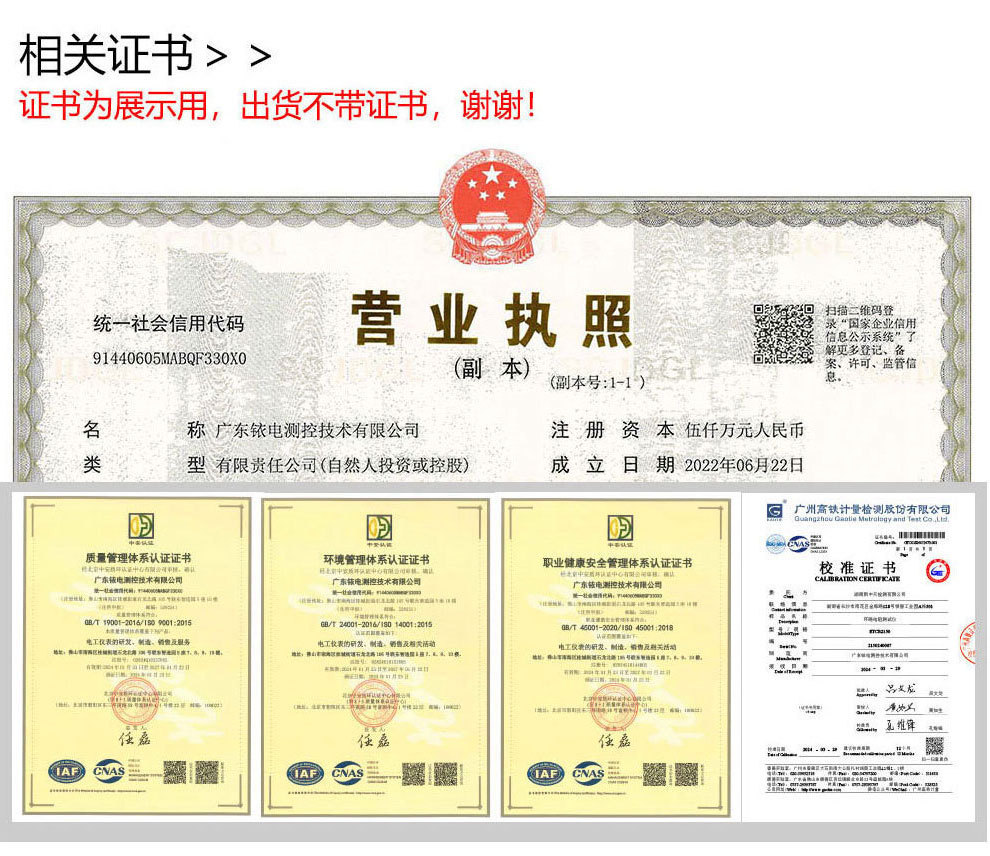
Task: Click the QR code on the calibration certificate
Action: click(934, 747)
